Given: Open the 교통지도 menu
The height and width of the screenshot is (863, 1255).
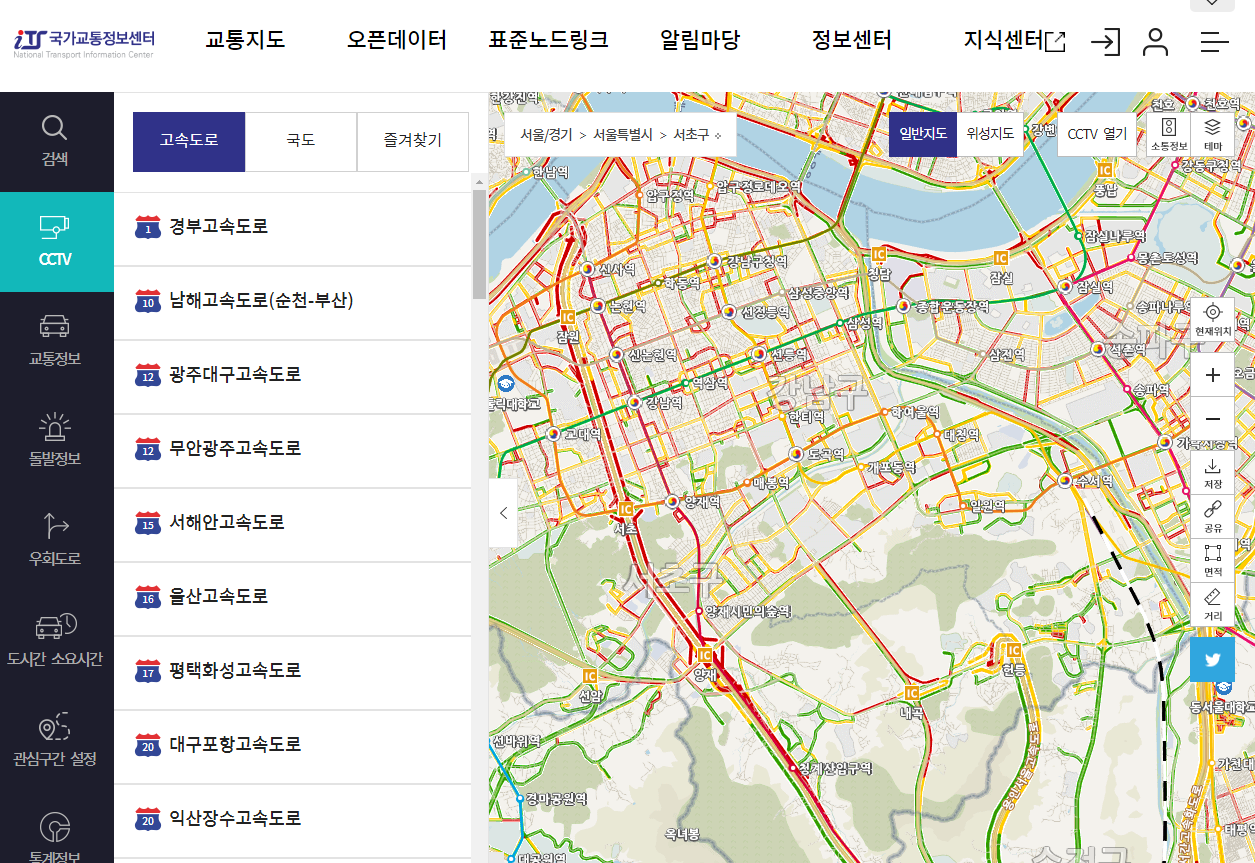Looking at the screenshot, I should coord(245,40).
